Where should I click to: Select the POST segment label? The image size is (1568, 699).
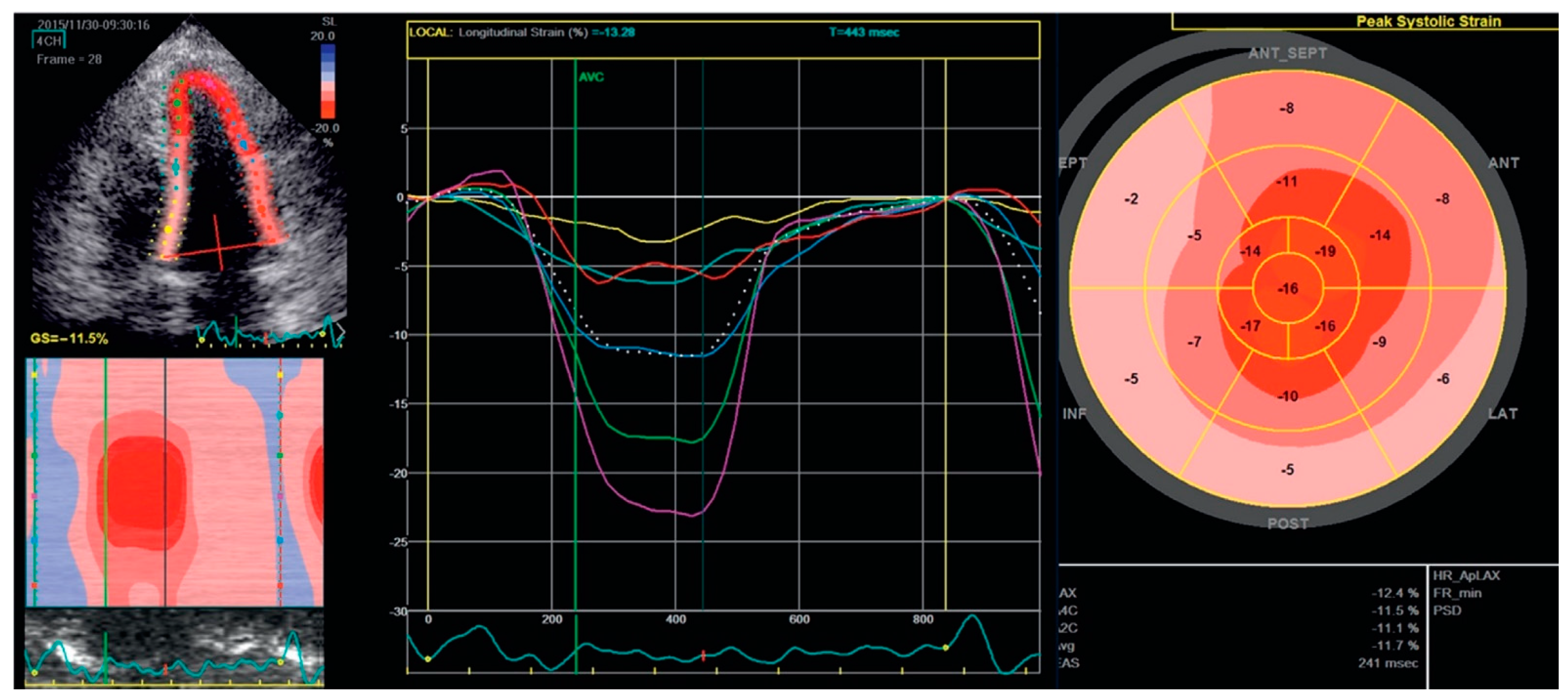point(1287,523)
